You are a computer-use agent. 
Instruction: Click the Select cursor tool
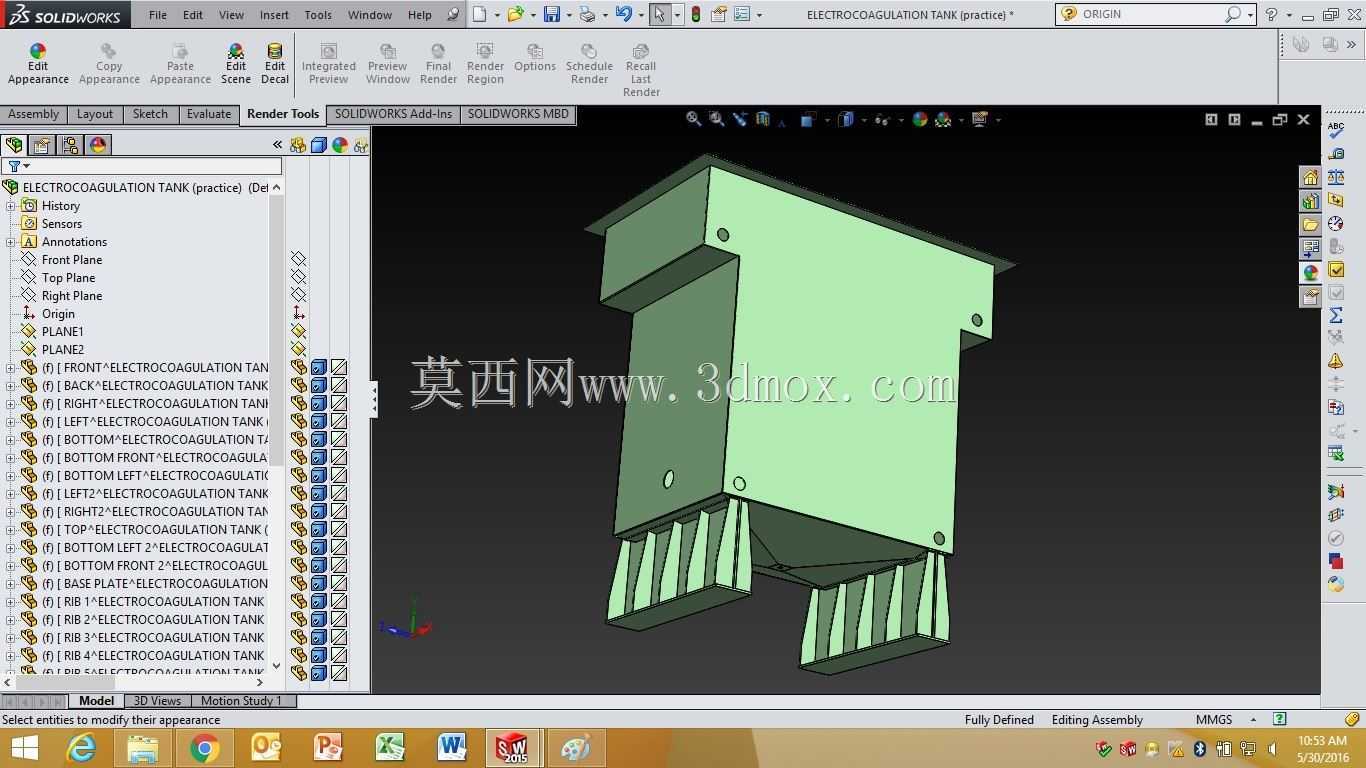tap(659, 14)
